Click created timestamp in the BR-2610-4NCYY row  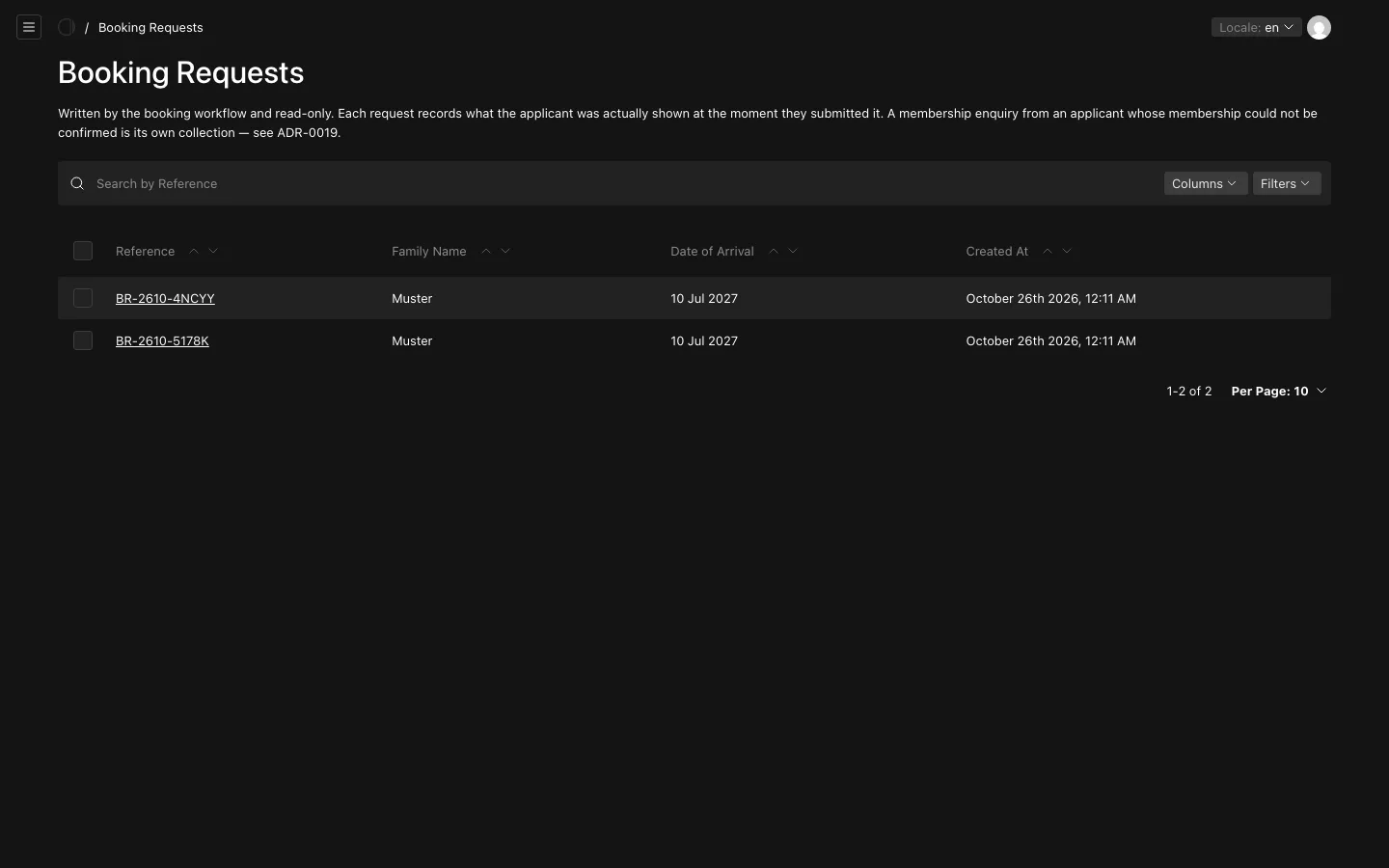[1050, 298]
